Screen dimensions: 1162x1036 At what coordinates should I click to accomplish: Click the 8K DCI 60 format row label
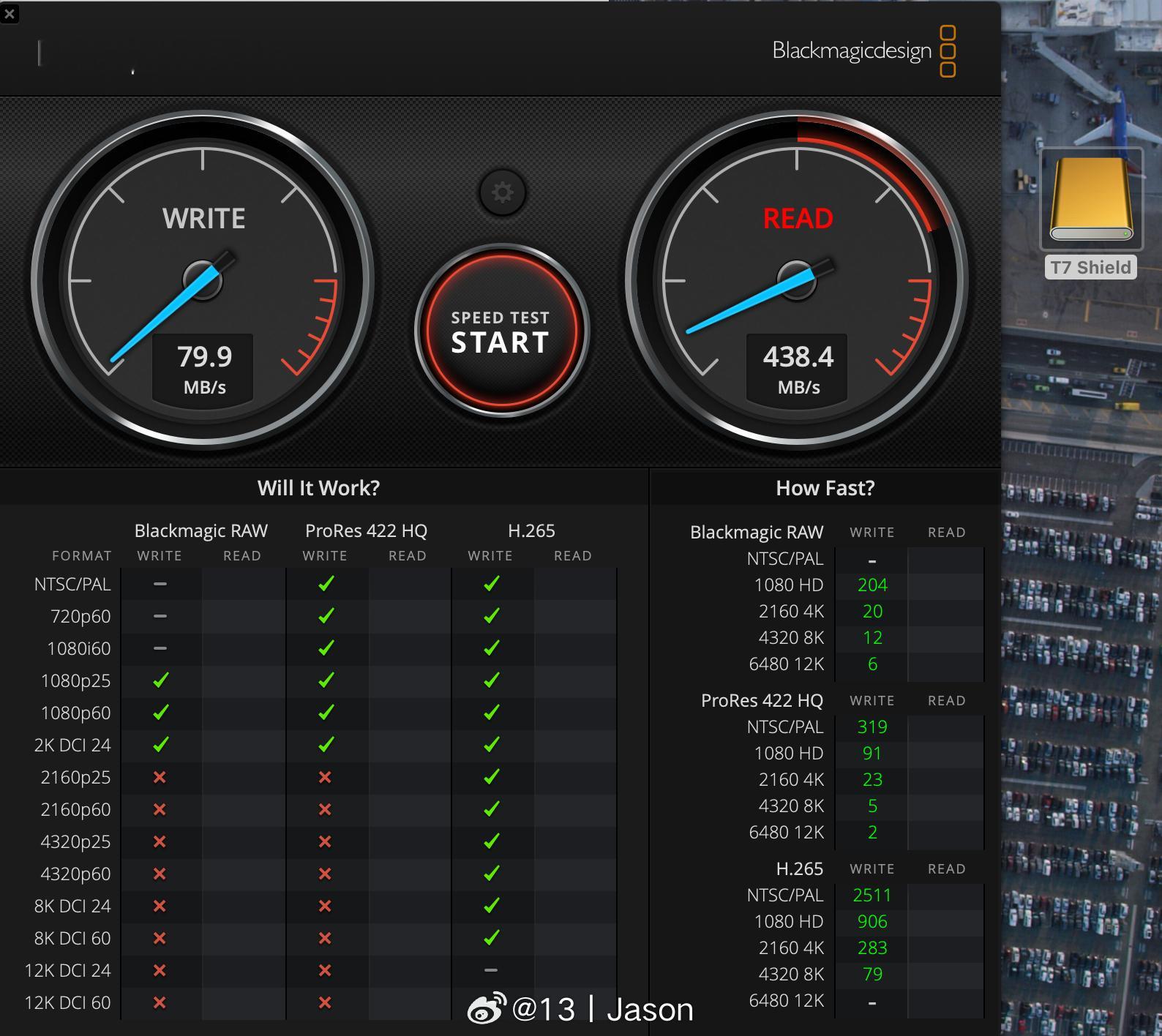tap(72, 938)
